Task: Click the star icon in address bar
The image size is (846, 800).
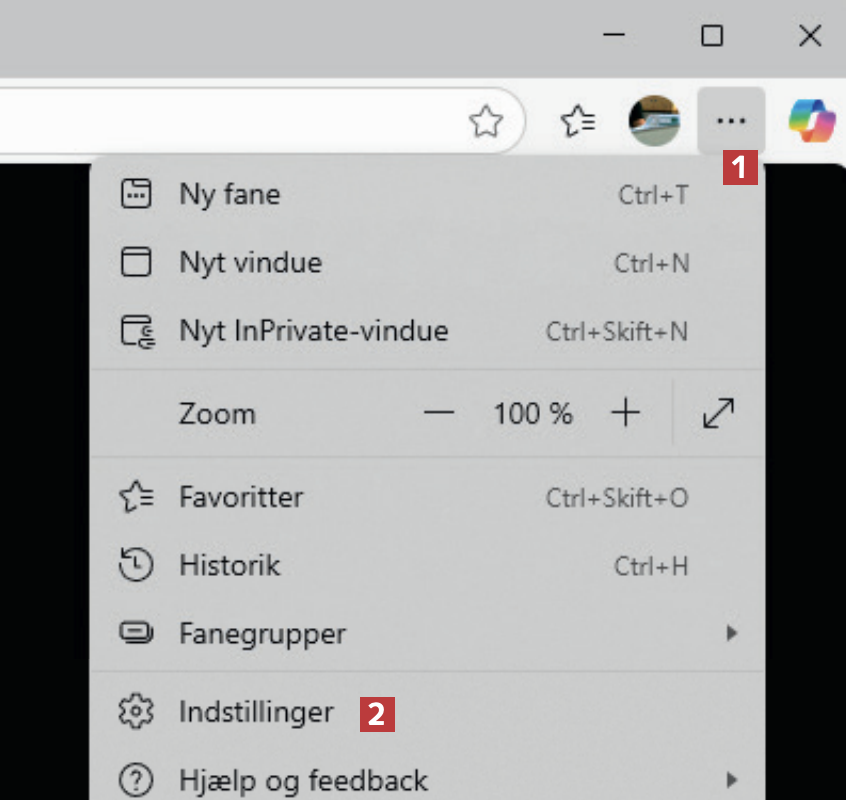Action: click(x=486, y=122)
